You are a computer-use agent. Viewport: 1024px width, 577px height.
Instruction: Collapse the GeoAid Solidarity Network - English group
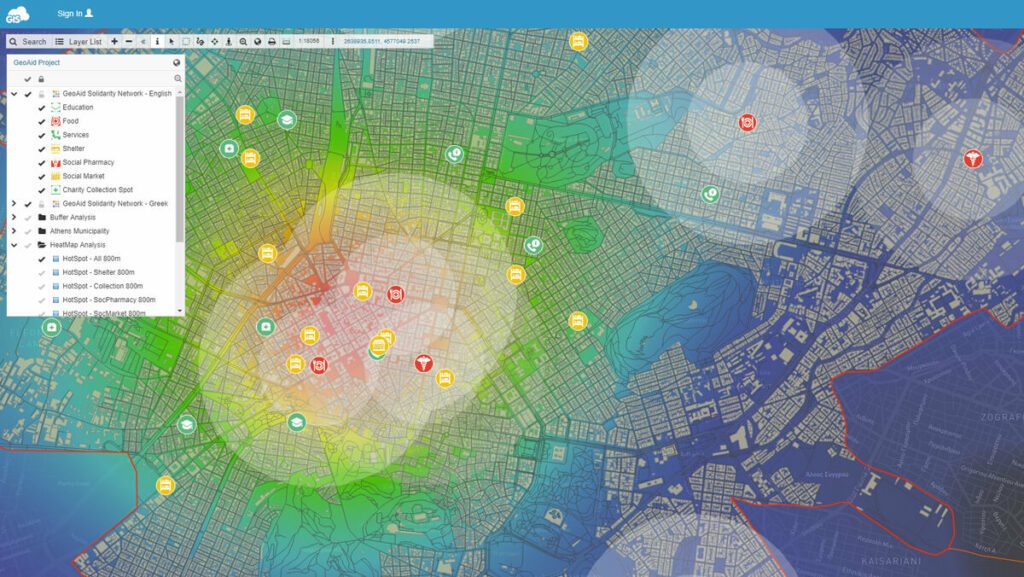[14, 94]
